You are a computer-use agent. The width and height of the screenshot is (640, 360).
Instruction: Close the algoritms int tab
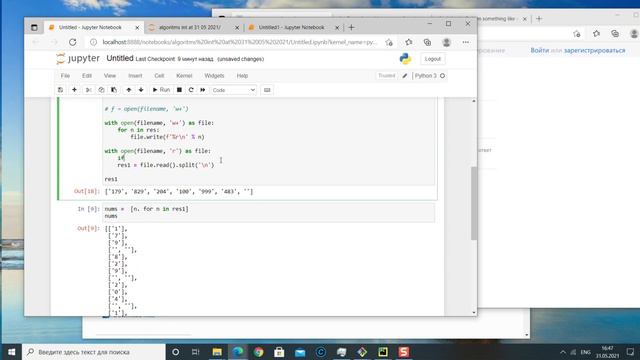click(237, 28)
